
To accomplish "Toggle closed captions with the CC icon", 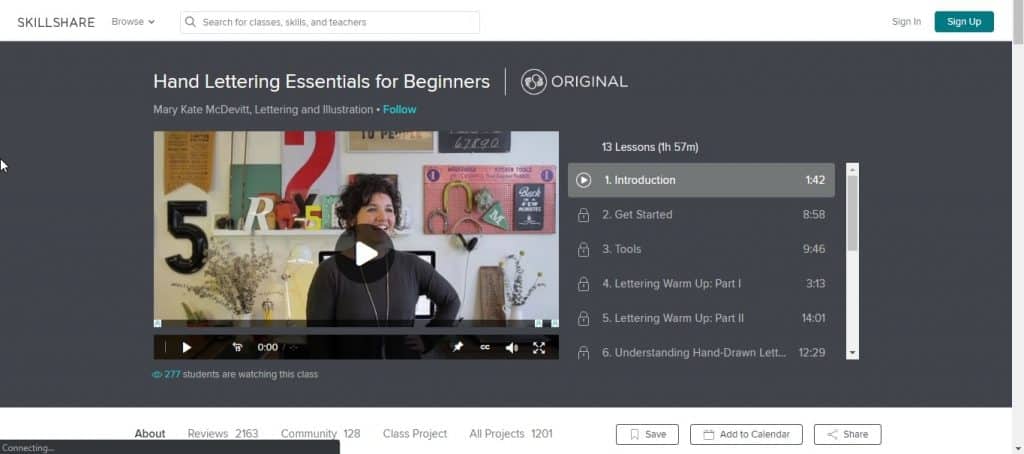I will pyautogui.click(x=485, y=348).
